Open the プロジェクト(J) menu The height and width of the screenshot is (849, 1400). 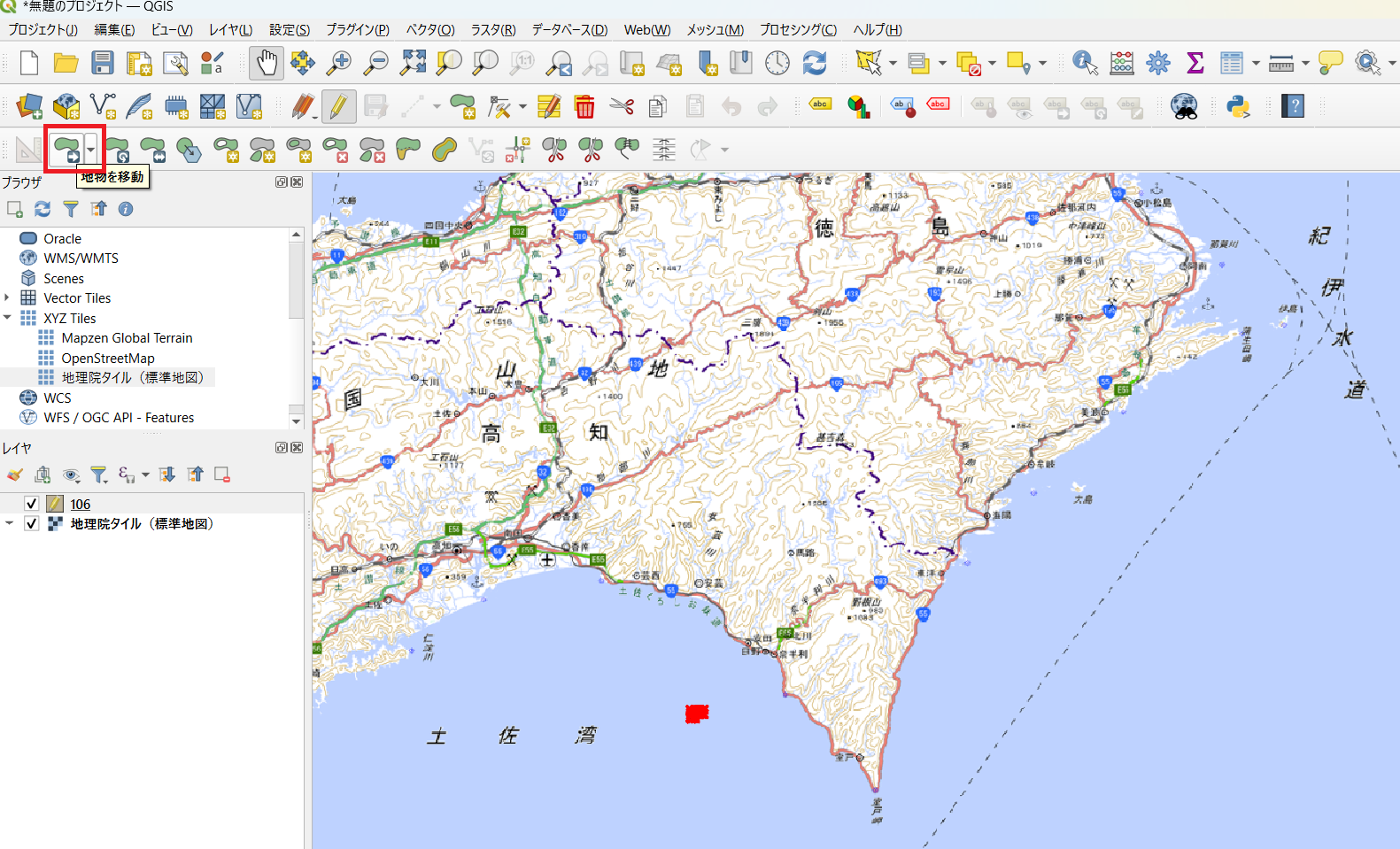43,29
